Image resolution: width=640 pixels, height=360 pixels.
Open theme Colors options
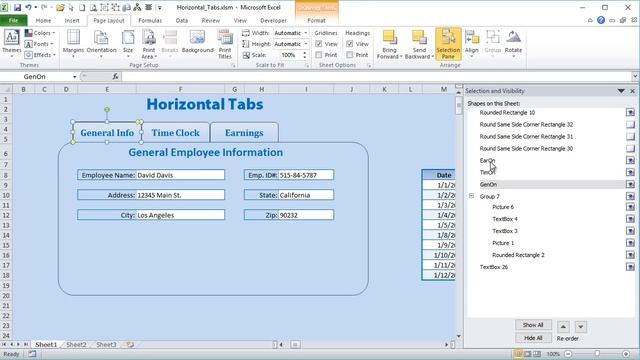tap(40, 33)
